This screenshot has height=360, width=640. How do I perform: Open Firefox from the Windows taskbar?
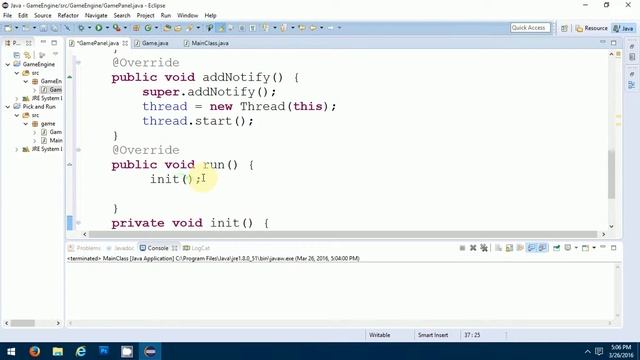(35, 351)
